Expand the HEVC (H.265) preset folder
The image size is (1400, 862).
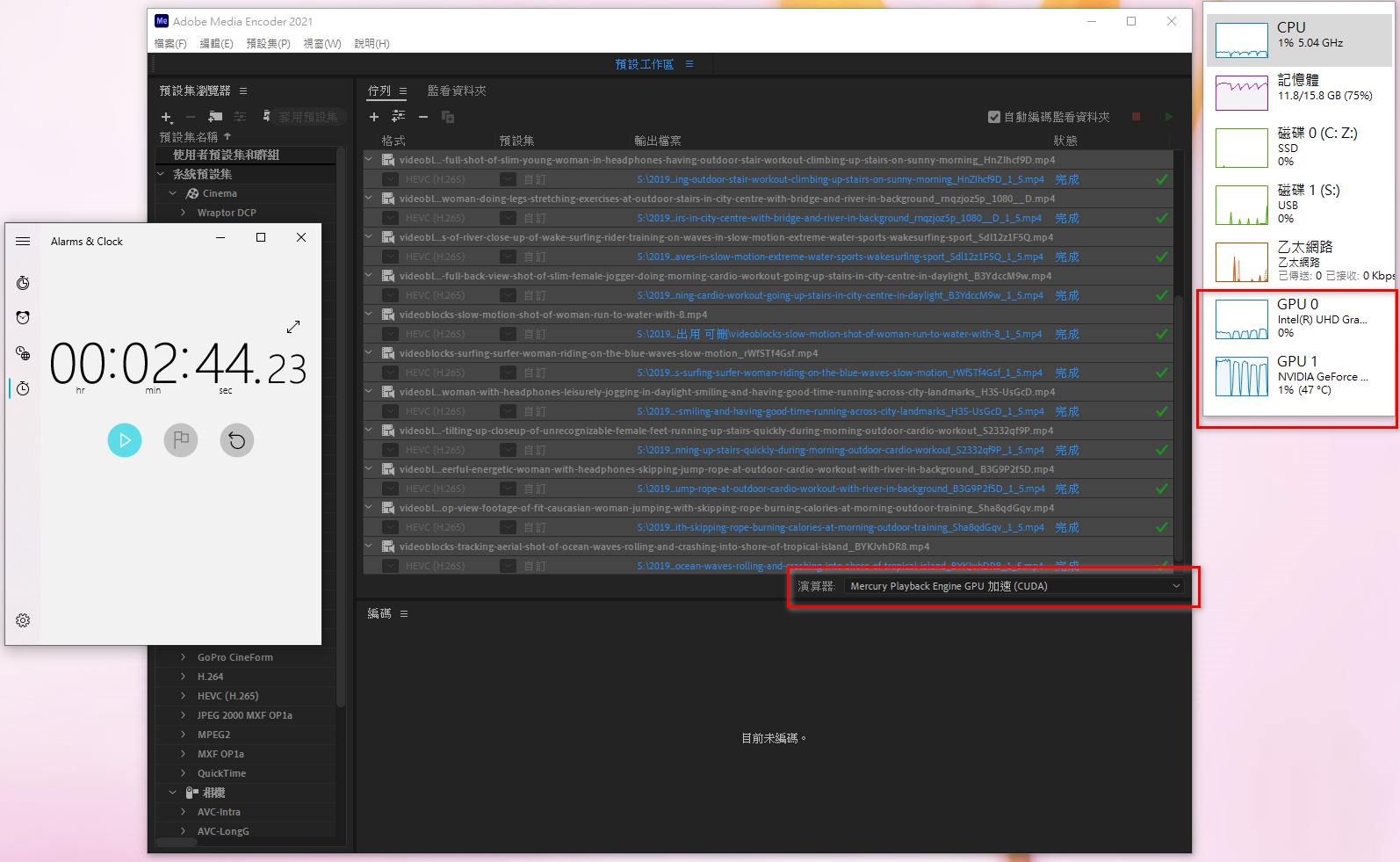click(183, 696)
